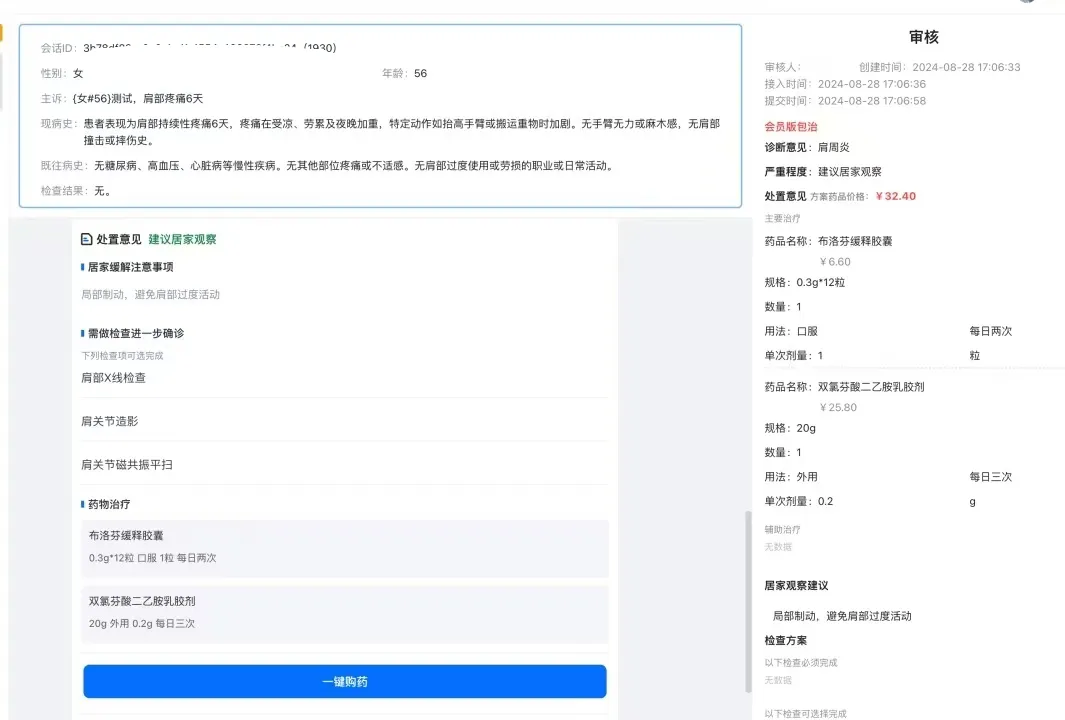Click the 需做检查进一步确诊 section marker
The image size is (1065, 720).
pyautogui.click(x=84, y=332)
